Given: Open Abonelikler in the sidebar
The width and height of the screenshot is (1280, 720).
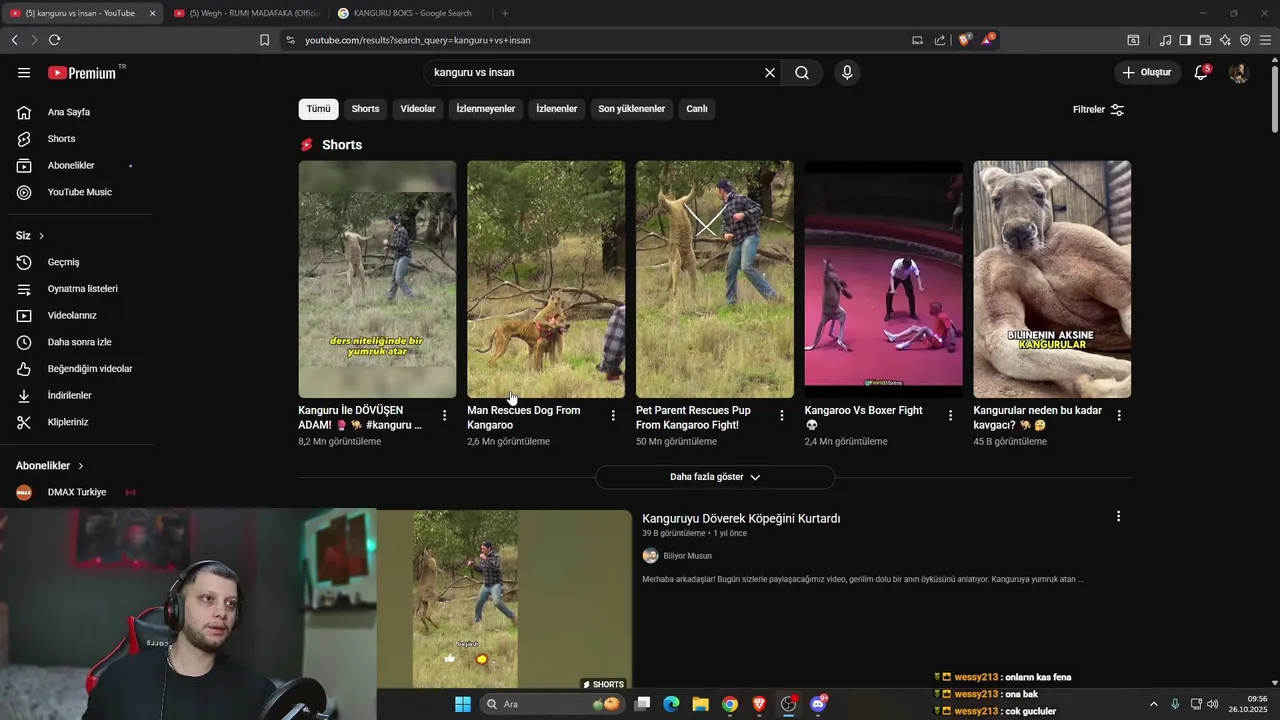Looking at the screenshot, I should pyautogui.click(x=71, y=165).
